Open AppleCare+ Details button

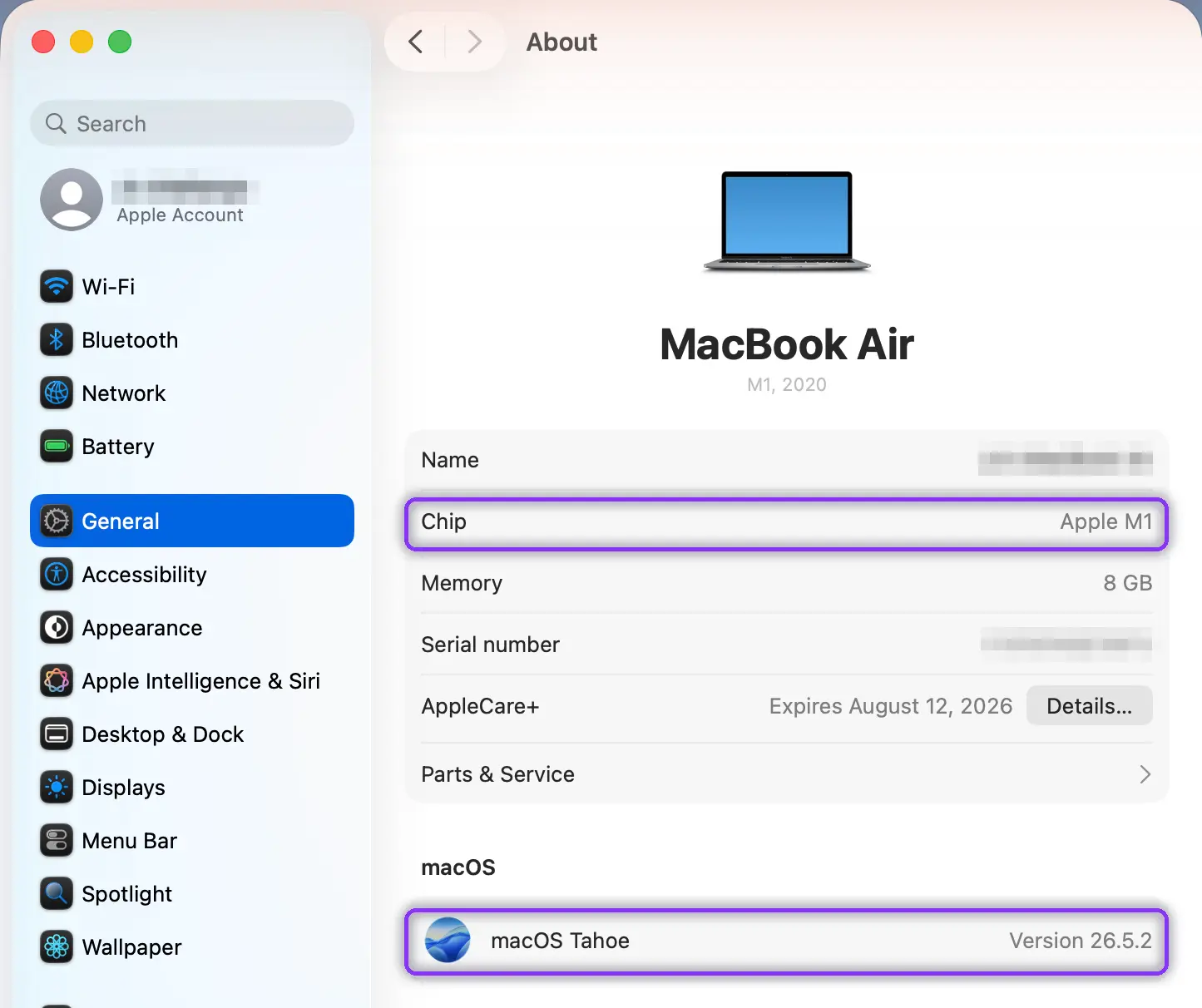pos(1090,706)
